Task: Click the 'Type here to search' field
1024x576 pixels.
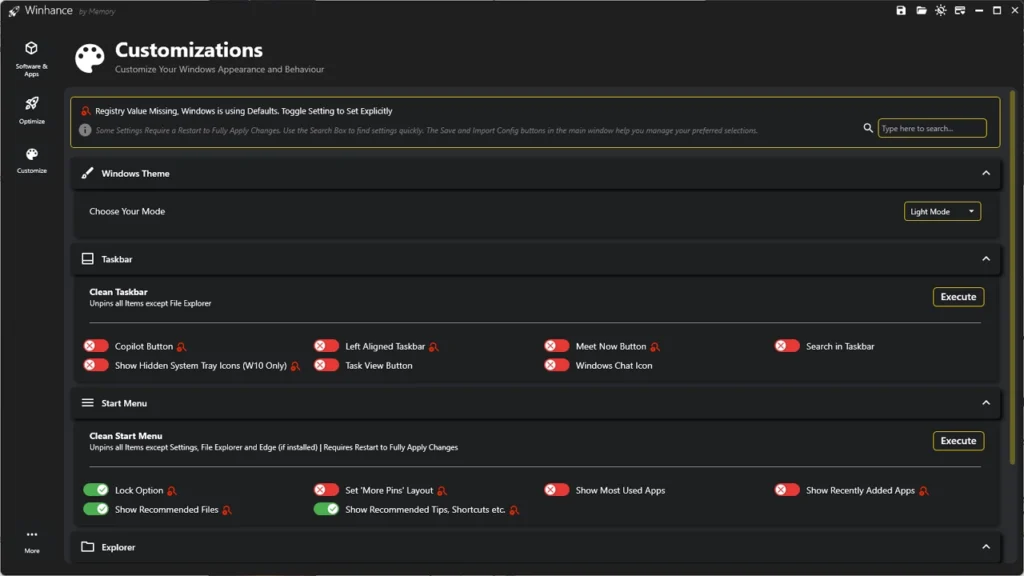Action: 931,128
